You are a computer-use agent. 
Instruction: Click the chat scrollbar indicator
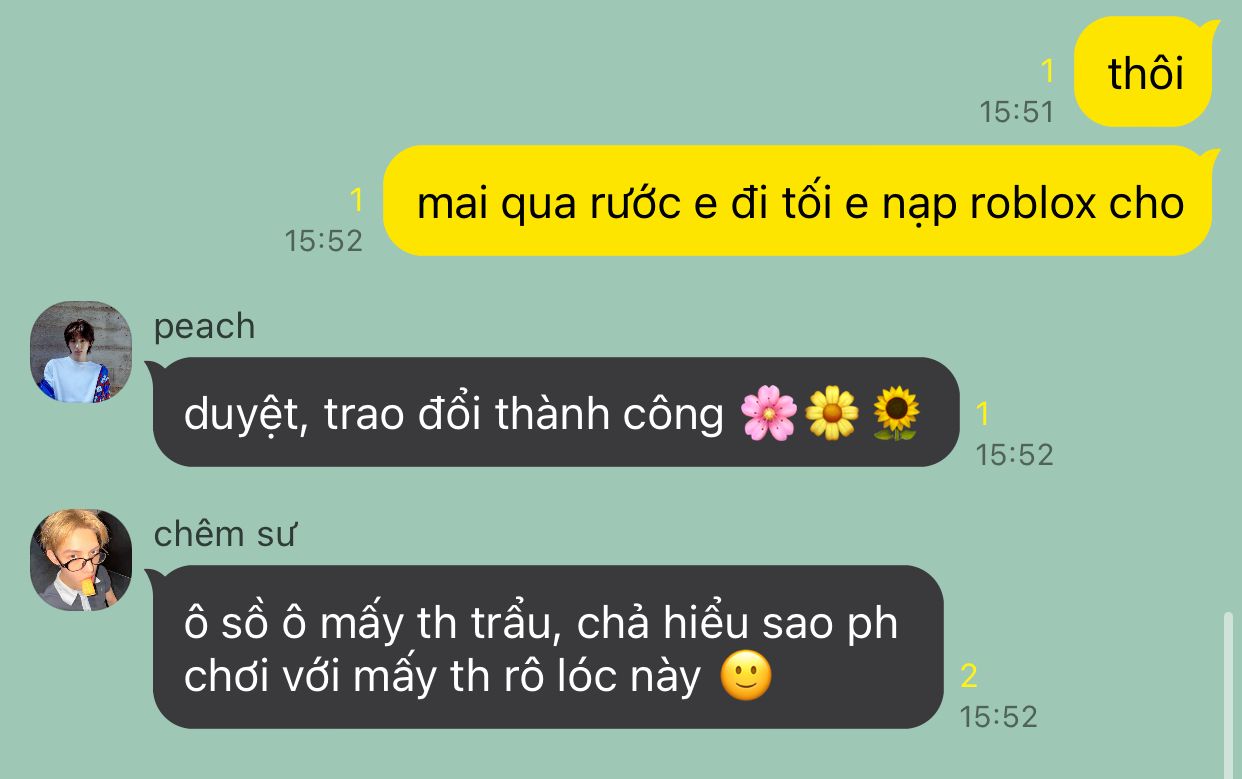click(x=1229, y=695)
